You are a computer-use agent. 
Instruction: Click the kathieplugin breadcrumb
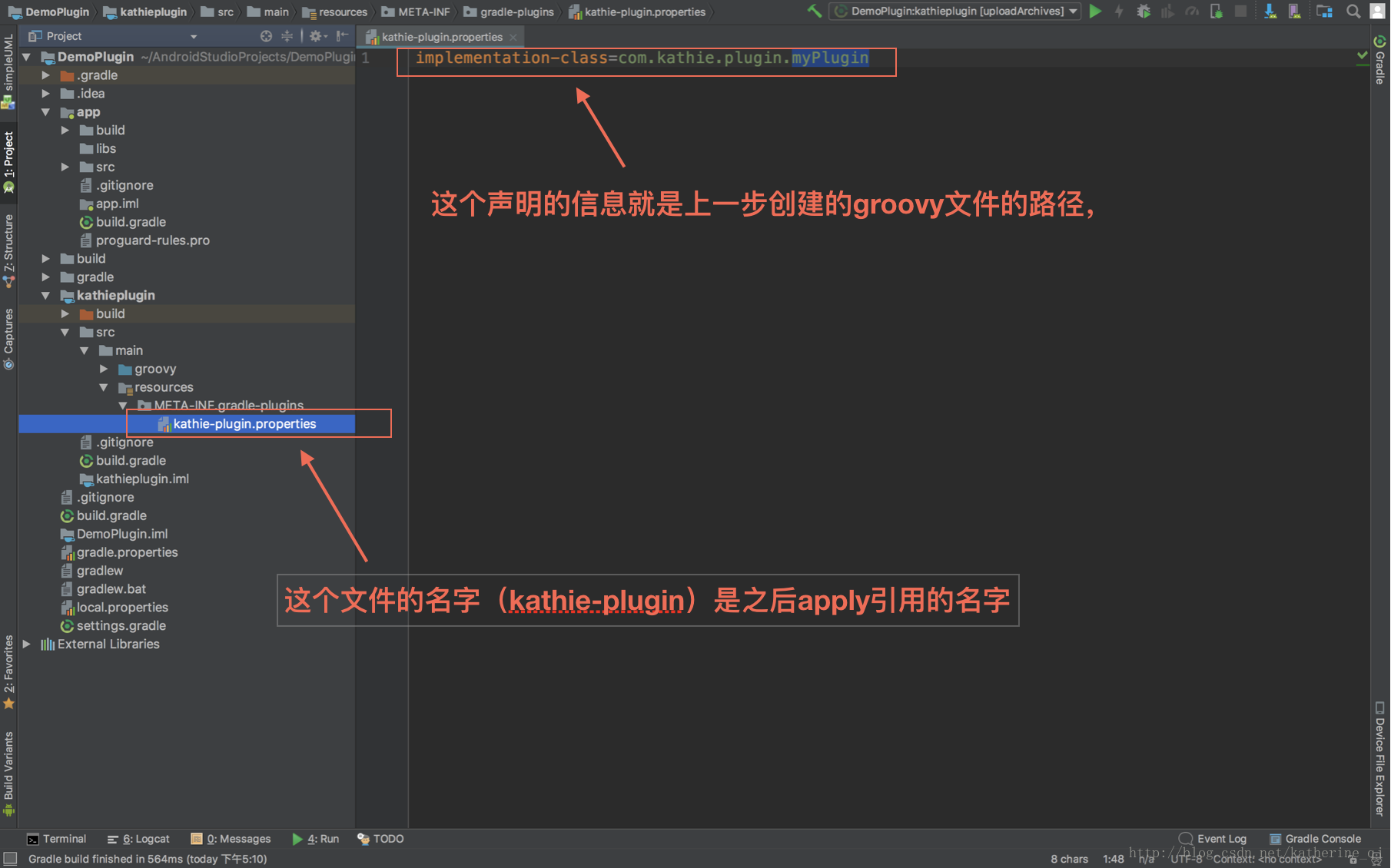tap(145, 12)
